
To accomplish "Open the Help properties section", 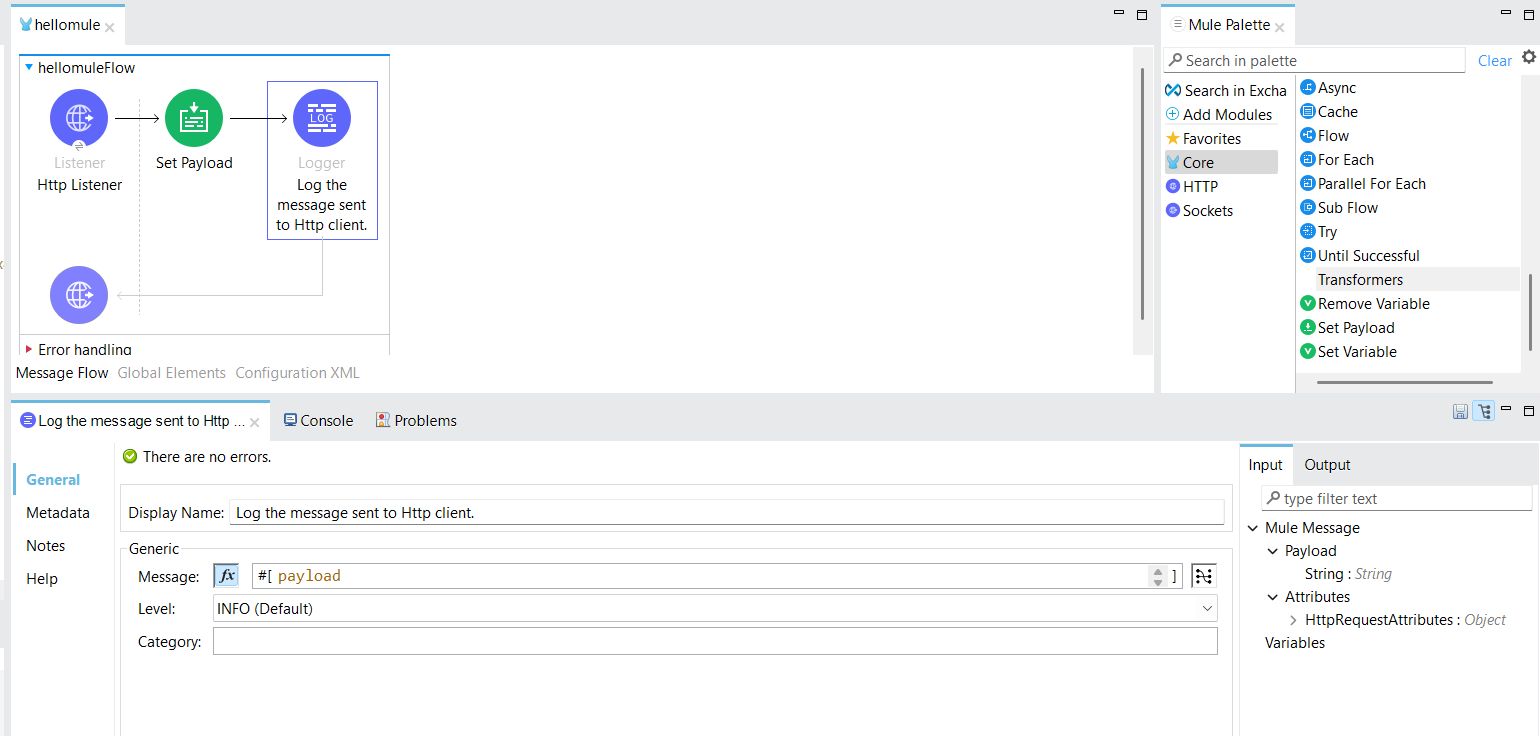I will [x=42, y=579].
